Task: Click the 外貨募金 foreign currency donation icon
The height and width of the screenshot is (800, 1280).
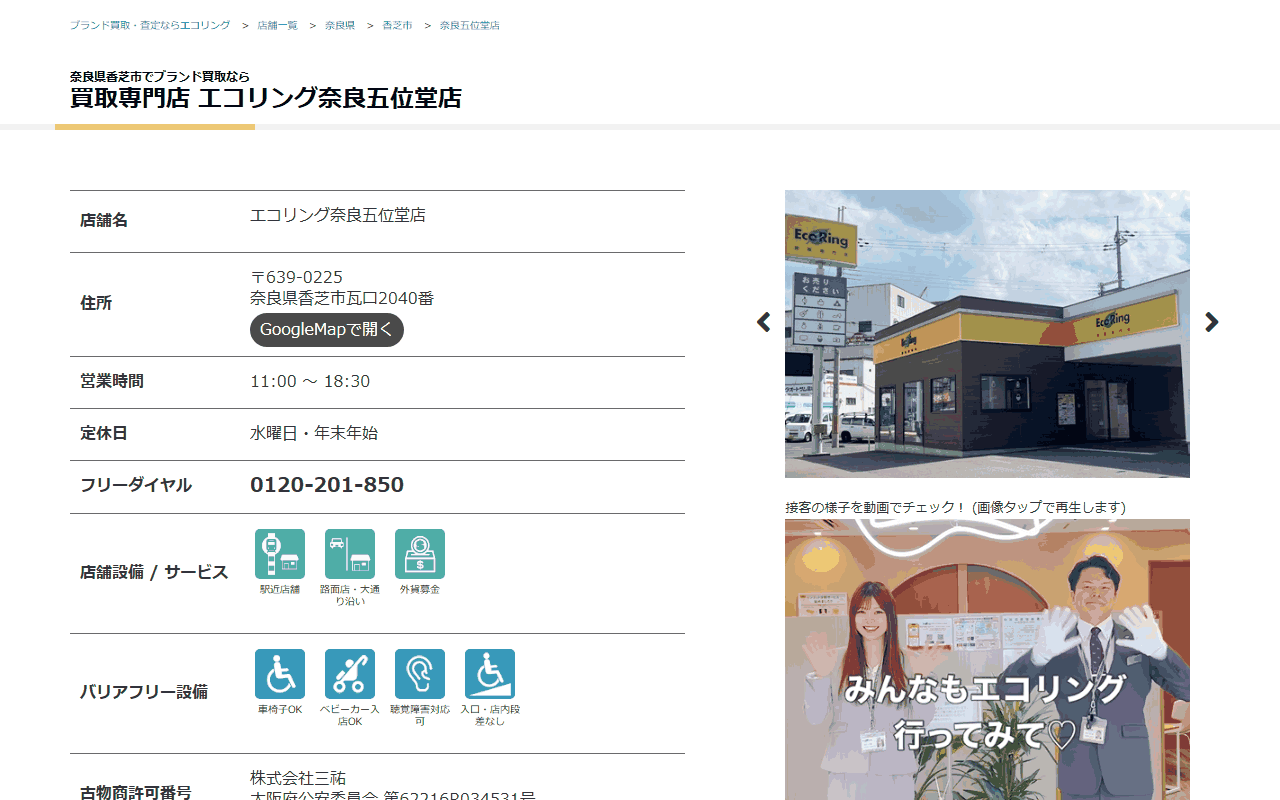Action: [420, 554]
